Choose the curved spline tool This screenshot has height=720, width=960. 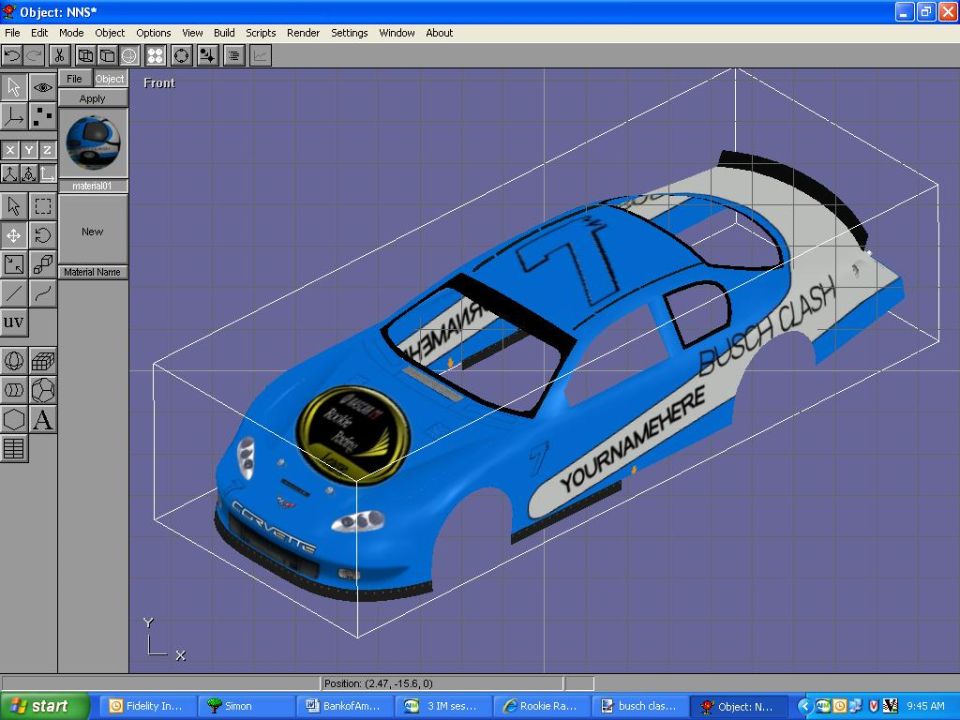42,293
